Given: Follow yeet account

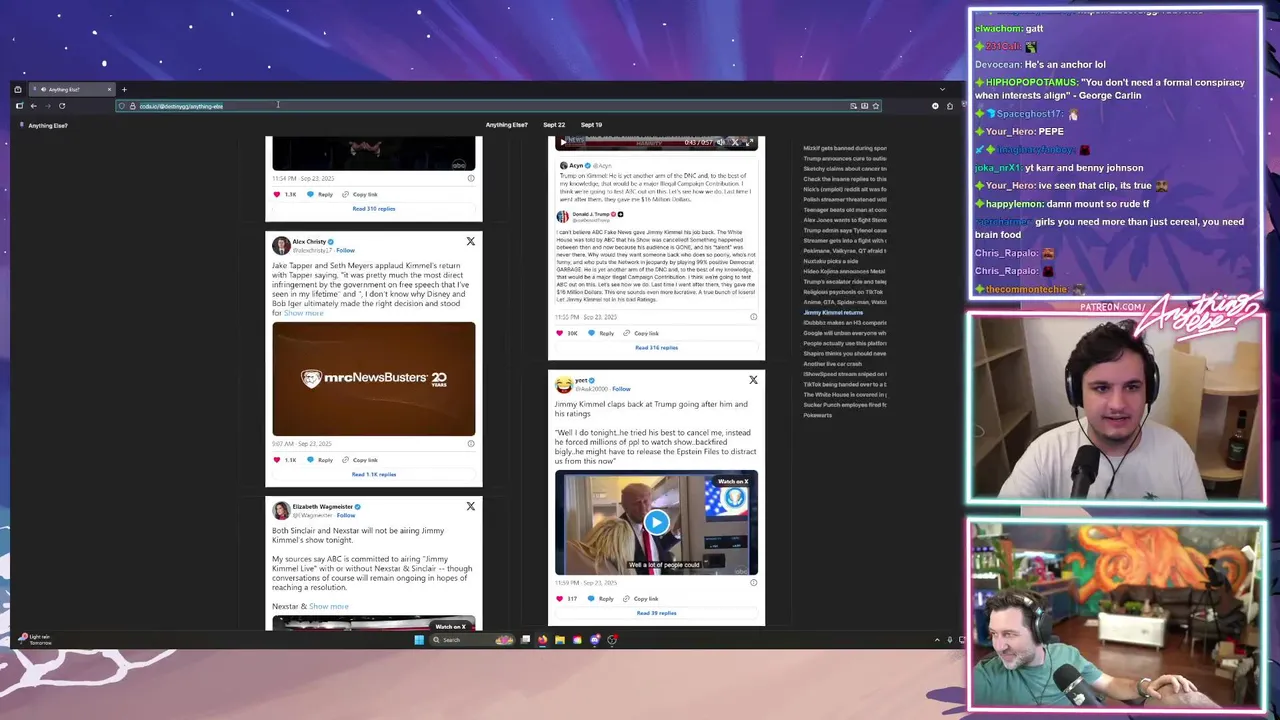Looking at the screenshot, I should [x=621, y=389].
